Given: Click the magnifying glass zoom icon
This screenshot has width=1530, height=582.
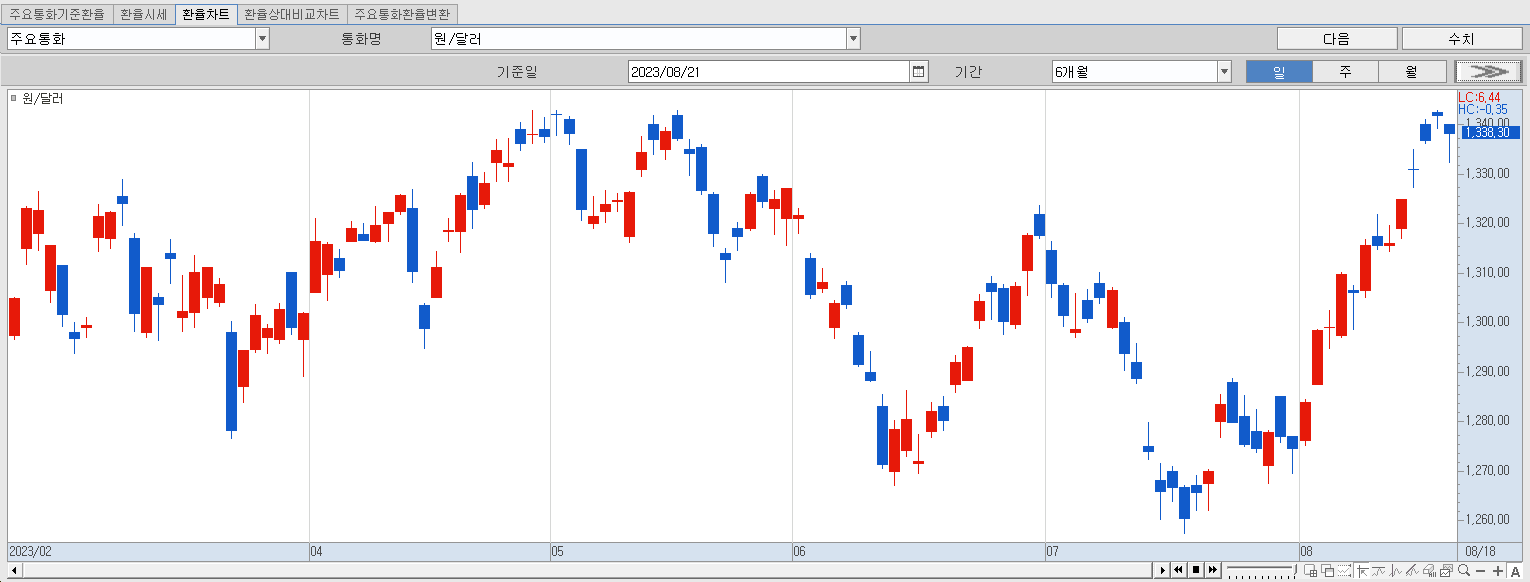Looking at the screenshot, I should [1464, 570].
